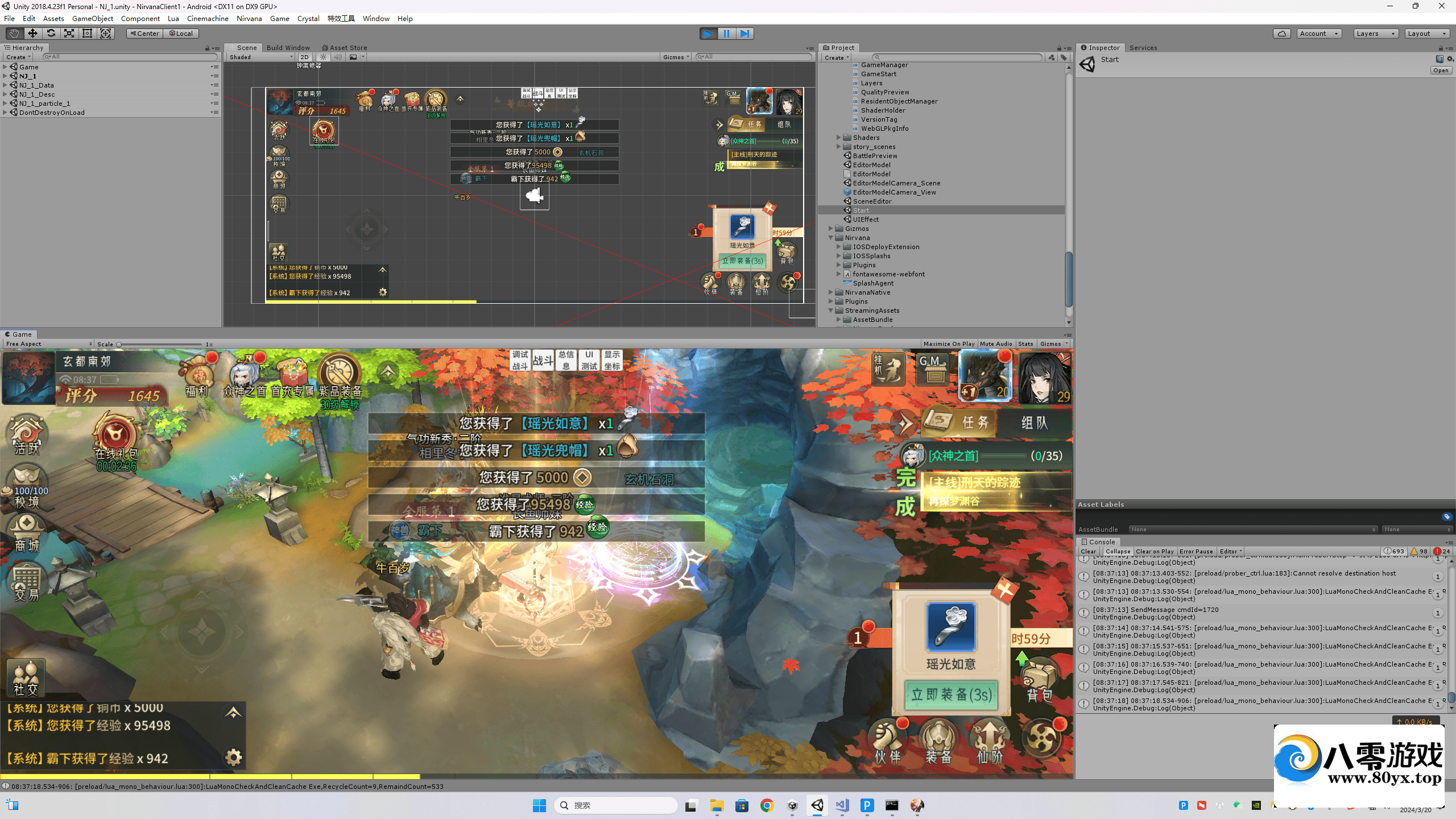Image resolution: width=1456 pixels, height=819 pixels.
Task: Switch to the Asset Store tab
Action: pyautogui.click(x=345, y=48)
